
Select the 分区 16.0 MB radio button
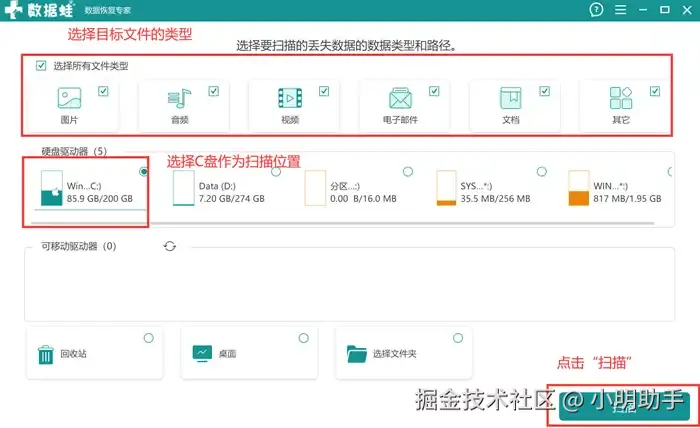point(408,171)
